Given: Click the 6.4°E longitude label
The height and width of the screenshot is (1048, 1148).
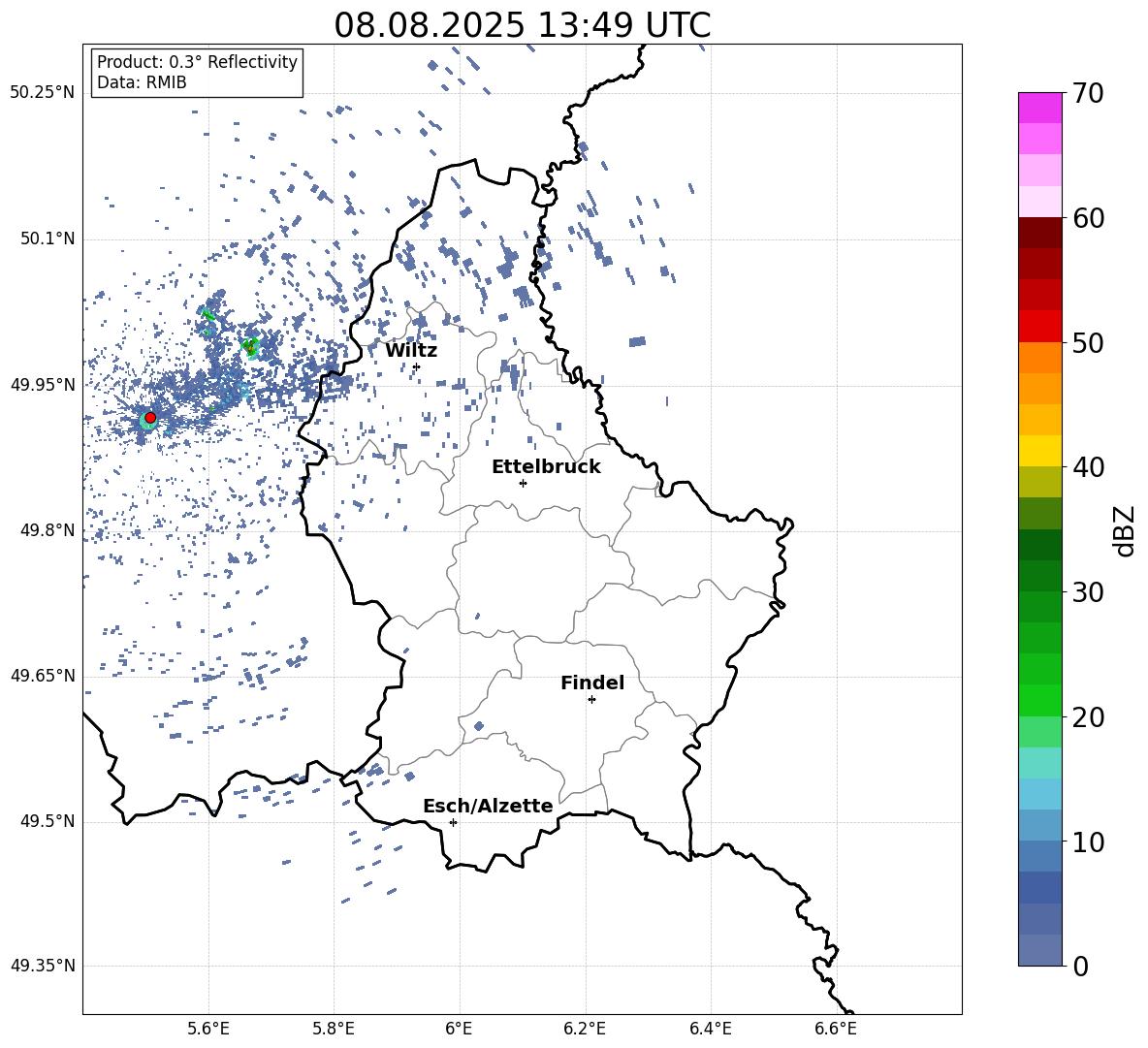Looking at the screenshot, I should pyautogui.click(x=710, y=1029).
